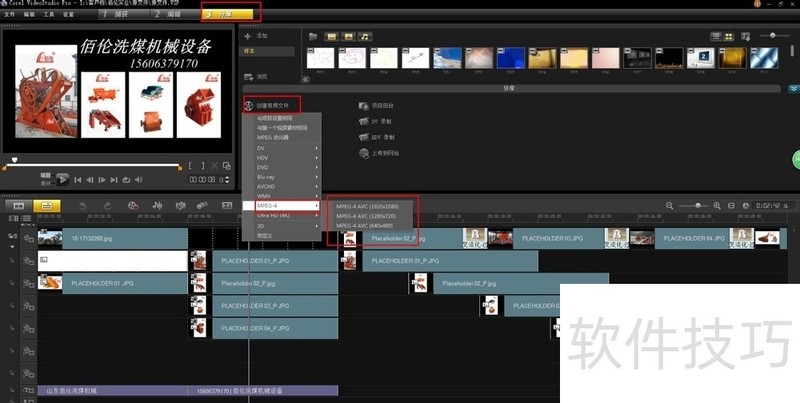Click the 添加 plus icon
Viewport: 800px width, 403px height.
248,35
